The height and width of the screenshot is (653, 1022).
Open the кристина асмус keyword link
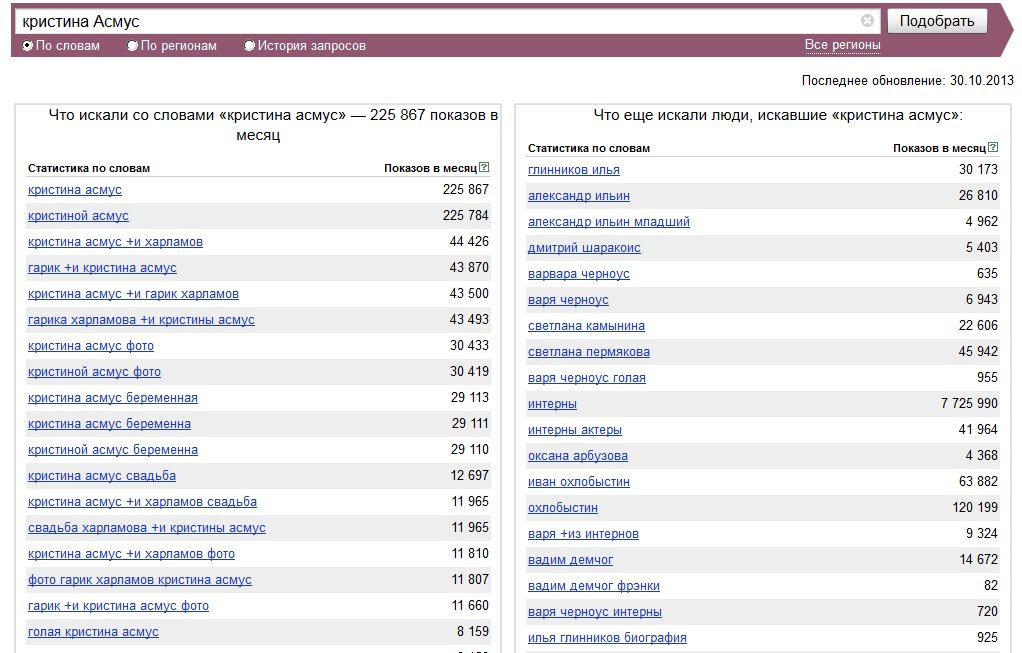tap(74, 190)
